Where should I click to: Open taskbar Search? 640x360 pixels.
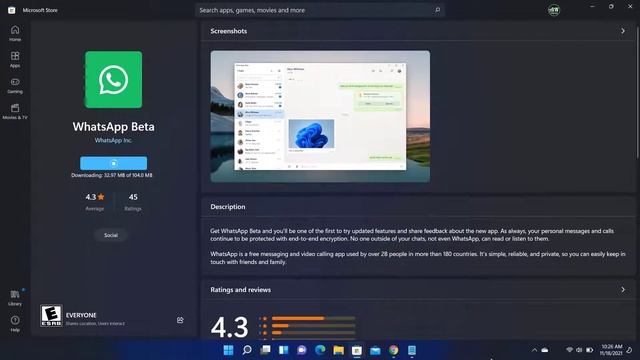pos(247,350)
